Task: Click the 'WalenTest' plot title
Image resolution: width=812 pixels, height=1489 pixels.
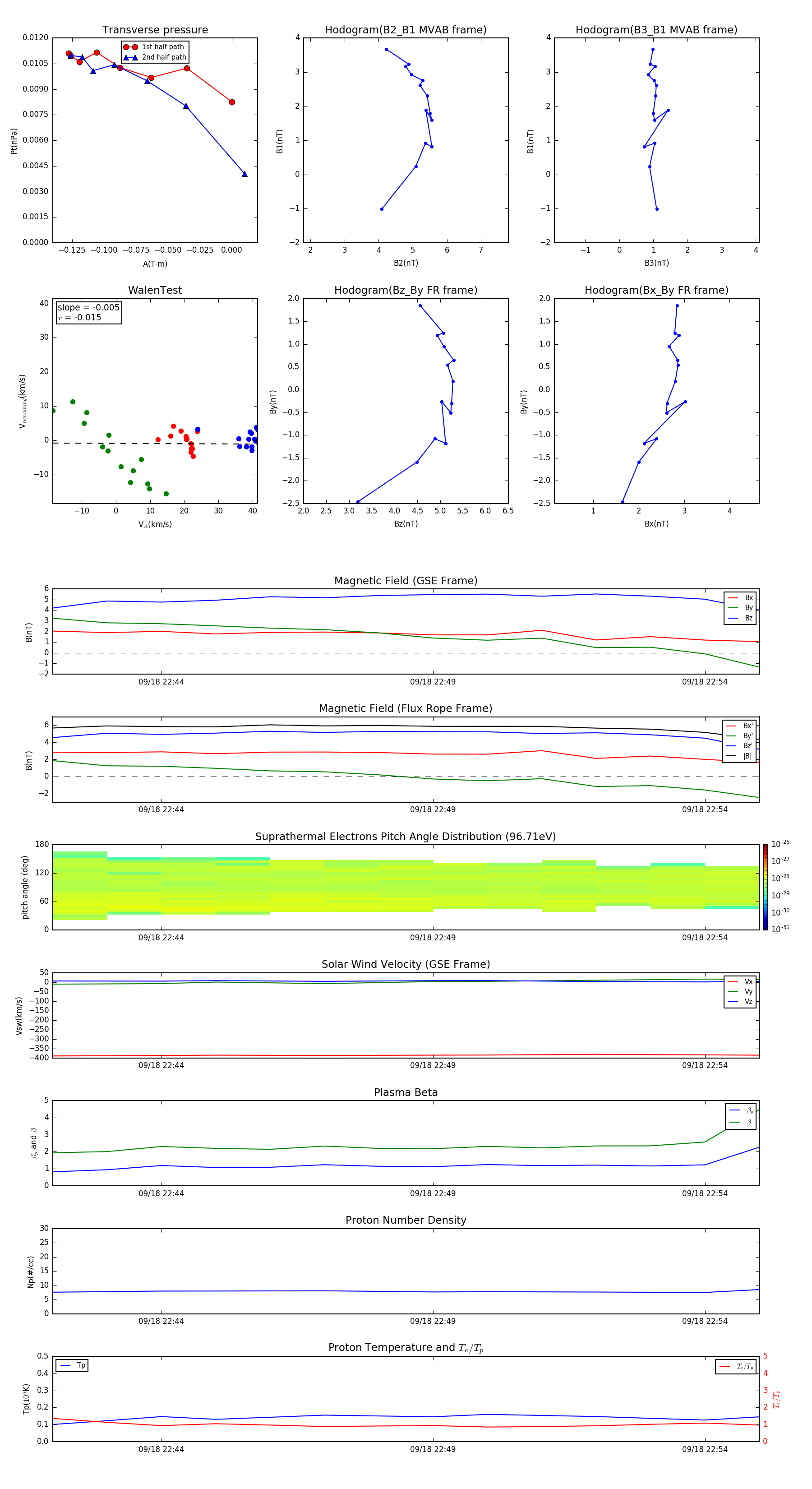Action: coord(155,290)
